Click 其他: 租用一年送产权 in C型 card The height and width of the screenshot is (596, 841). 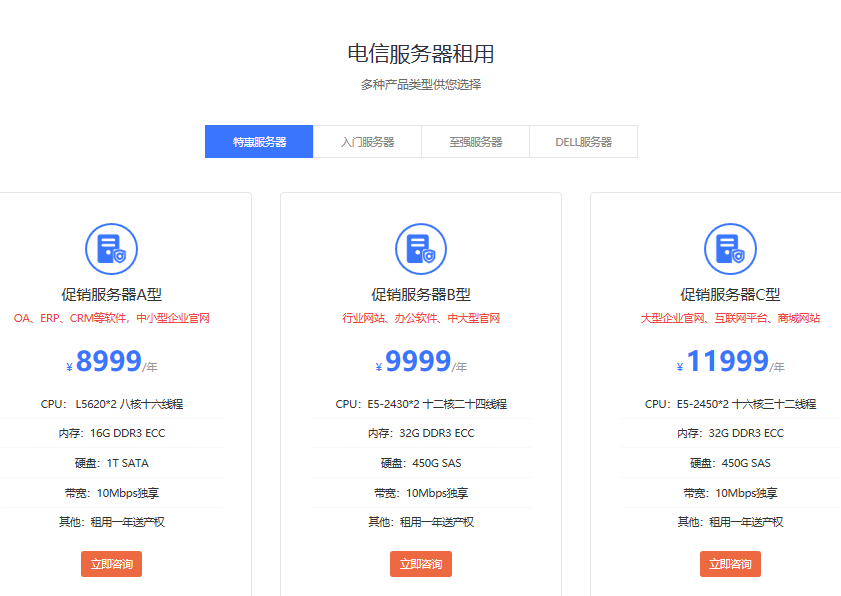[x=730, y=522]
